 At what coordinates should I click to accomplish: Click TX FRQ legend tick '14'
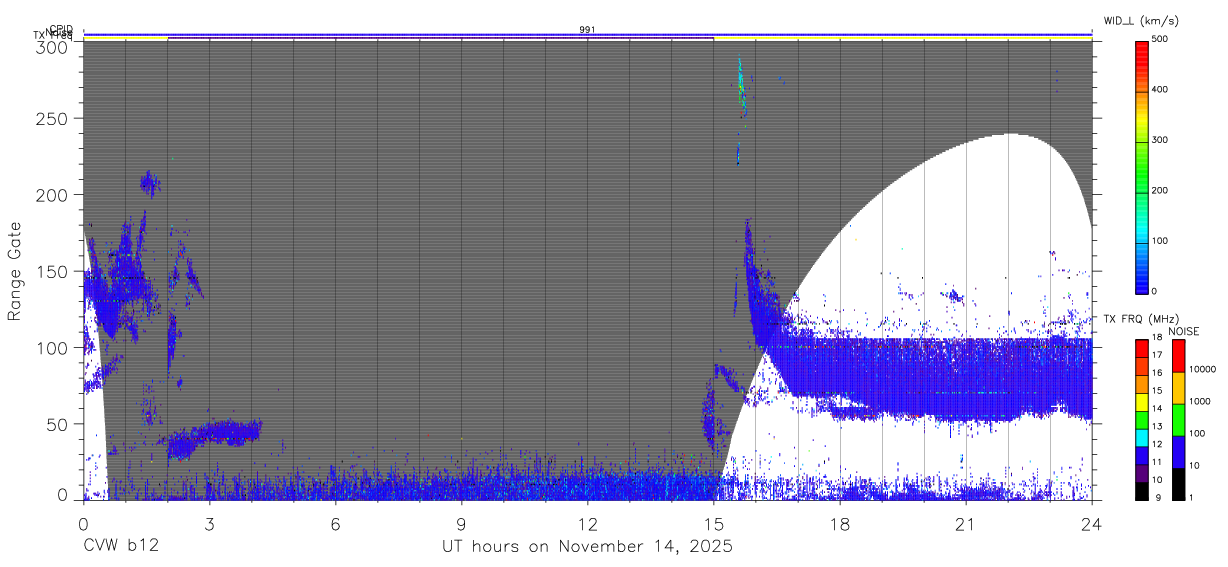[1157, 409]
